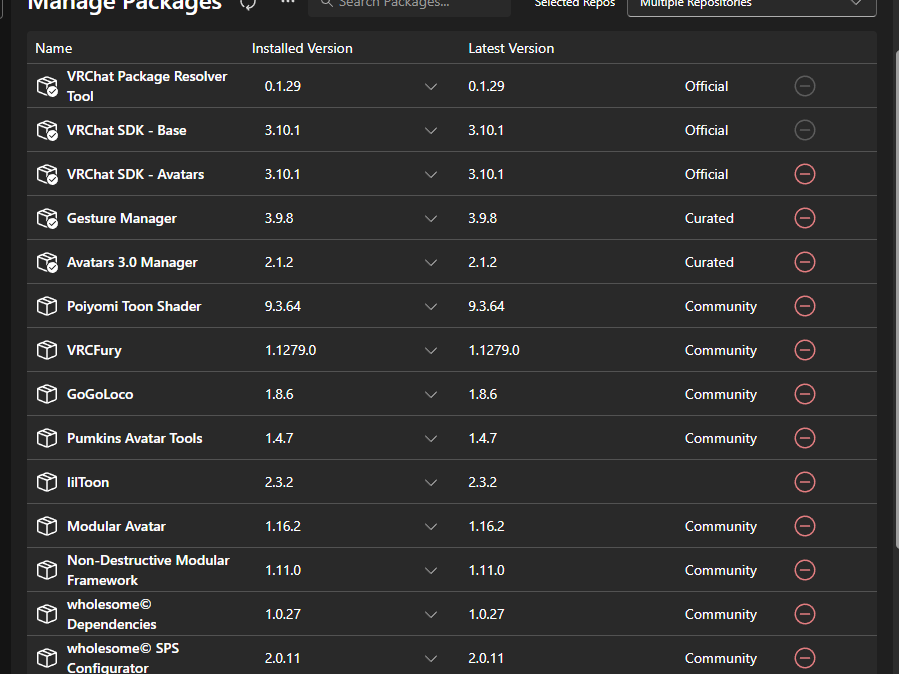Click the Installed Version column header
Screen dimensions: 899x674
click(302, 48)
